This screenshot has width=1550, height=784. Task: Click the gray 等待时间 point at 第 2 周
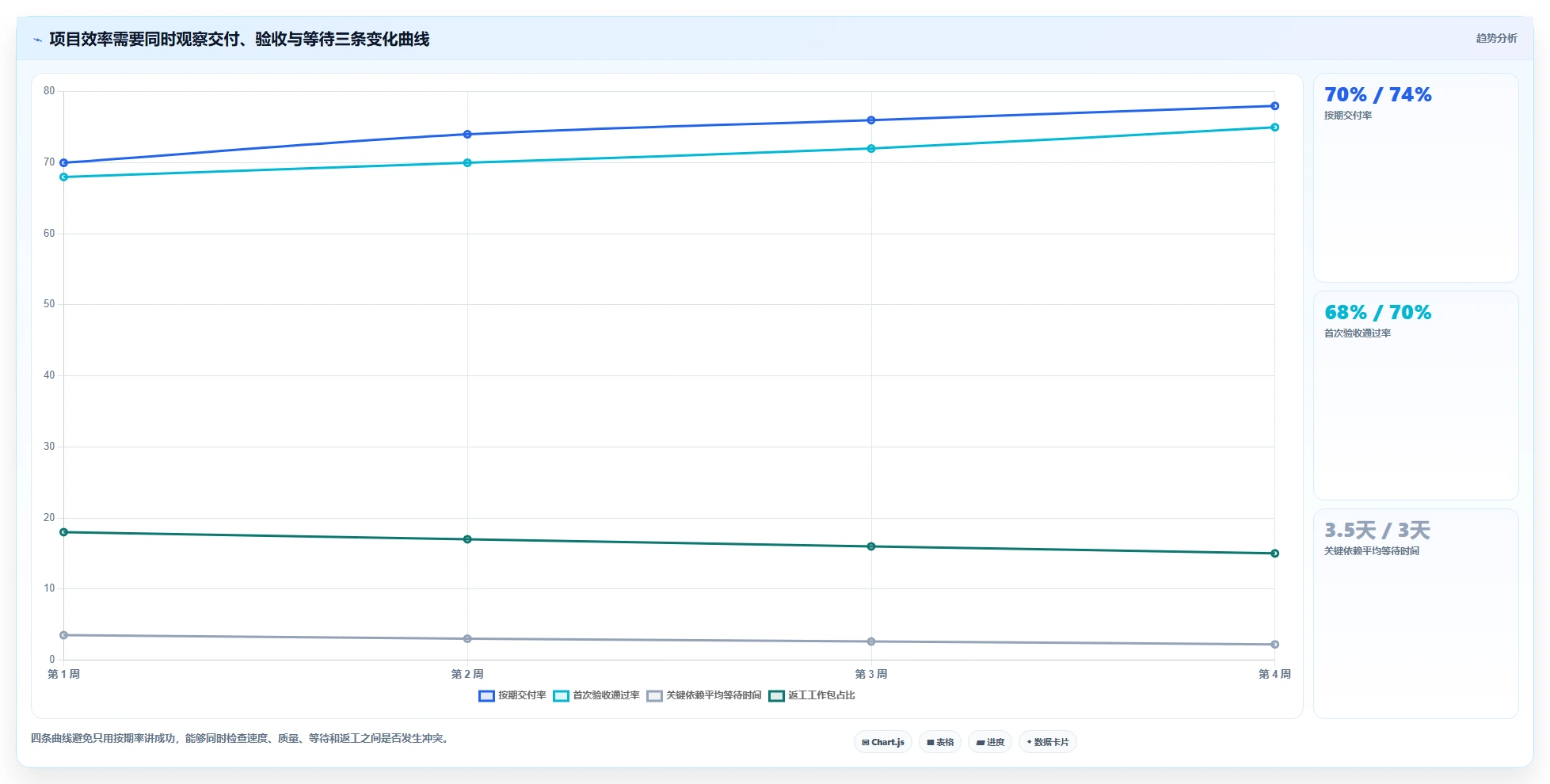point(467,639)
